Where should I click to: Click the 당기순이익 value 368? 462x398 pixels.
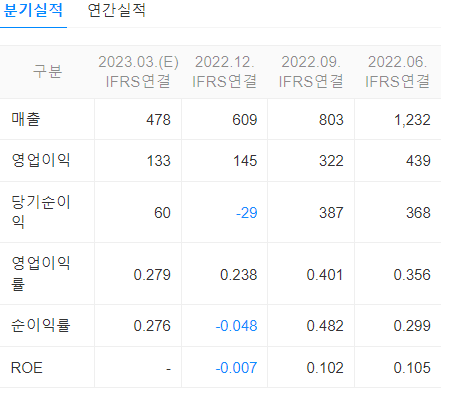point(418,213)
